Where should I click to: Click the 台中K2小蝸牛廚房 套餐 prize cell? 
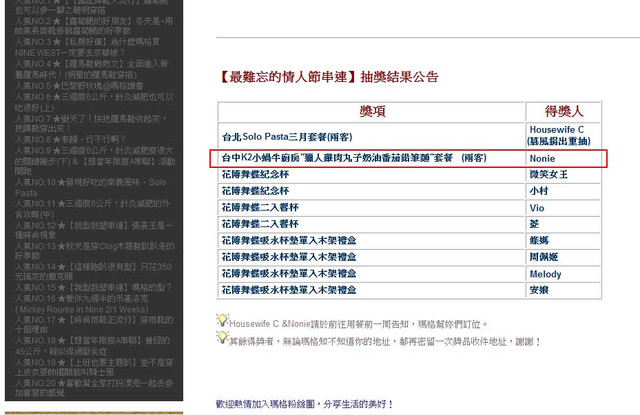click(x=371, y=158)
